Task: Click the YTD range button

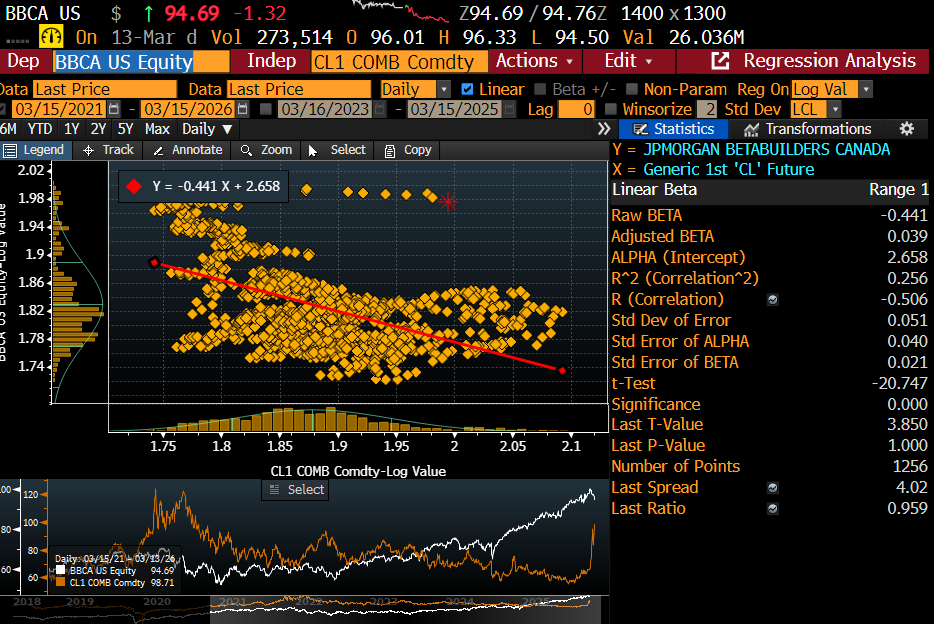Action: 38,129
